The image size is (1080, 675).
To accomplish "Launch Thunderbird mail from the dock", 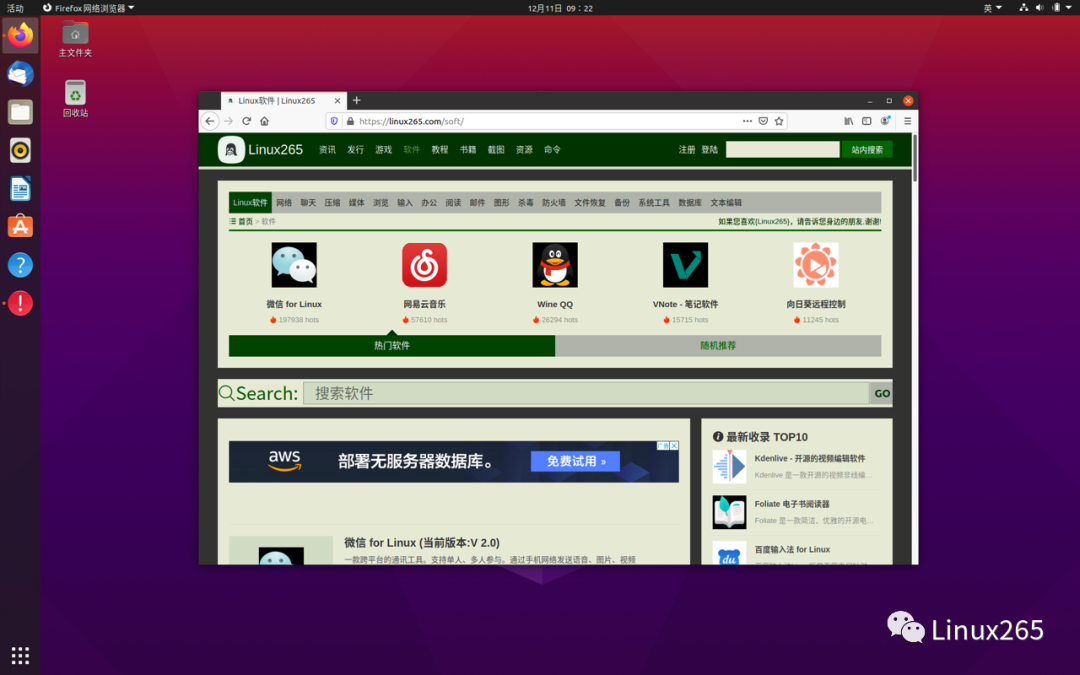I will click(x=20, y=74).
